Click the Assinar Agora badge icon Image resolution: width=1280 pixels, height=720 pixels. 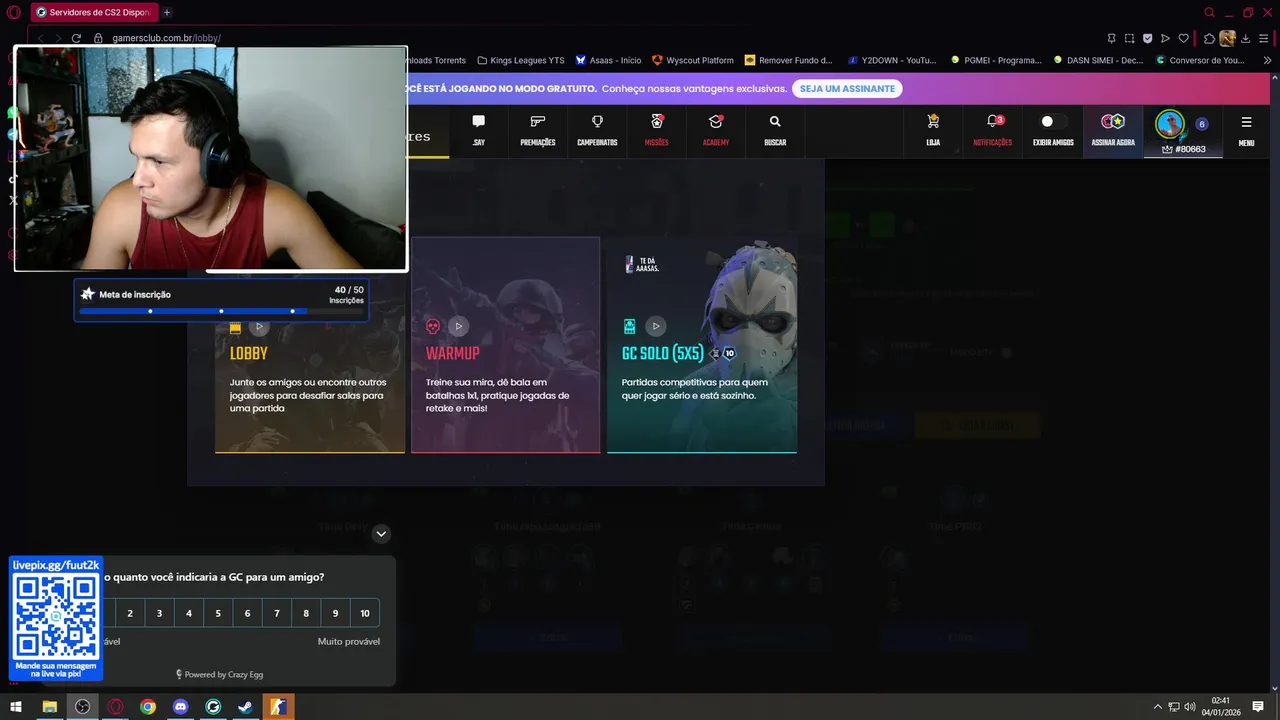click(1113, 121)
